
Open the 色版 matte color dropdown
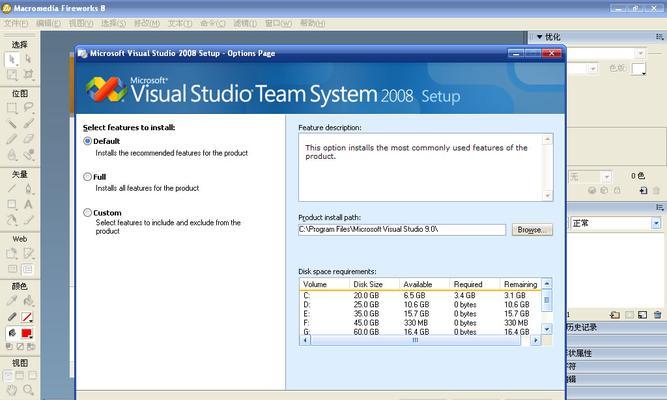pos(638,69)
